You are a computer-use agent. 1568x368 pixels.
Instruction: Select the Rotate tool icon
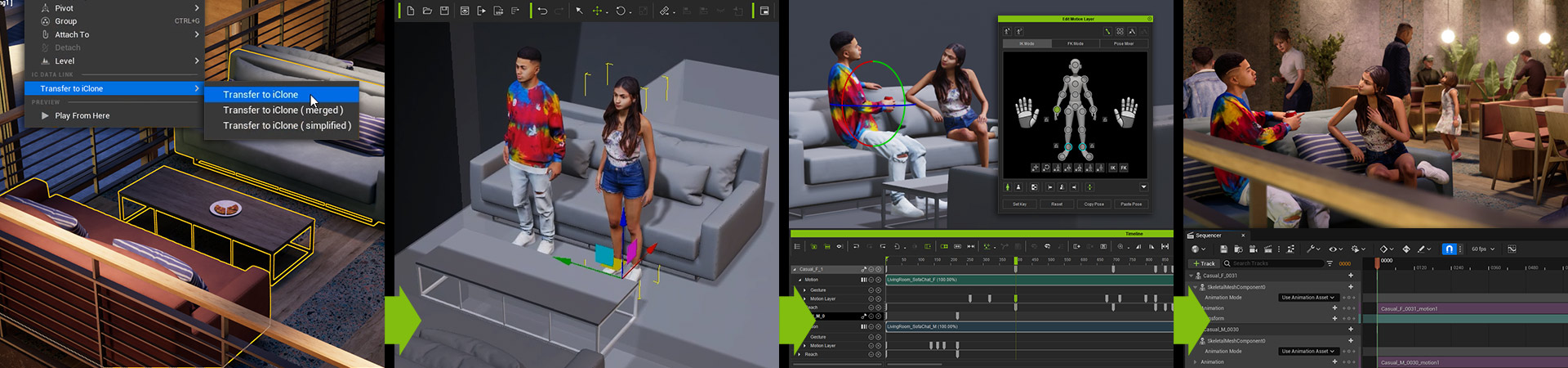coord(621,11)
